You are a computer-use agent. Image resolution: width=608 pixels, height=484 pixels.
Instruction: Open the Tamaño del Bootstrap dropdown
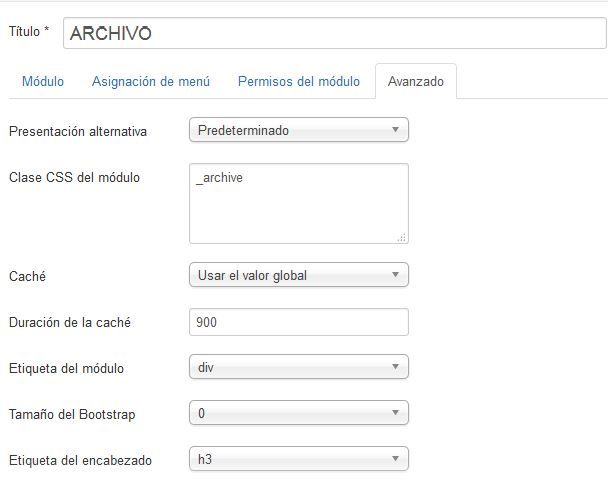299,413
